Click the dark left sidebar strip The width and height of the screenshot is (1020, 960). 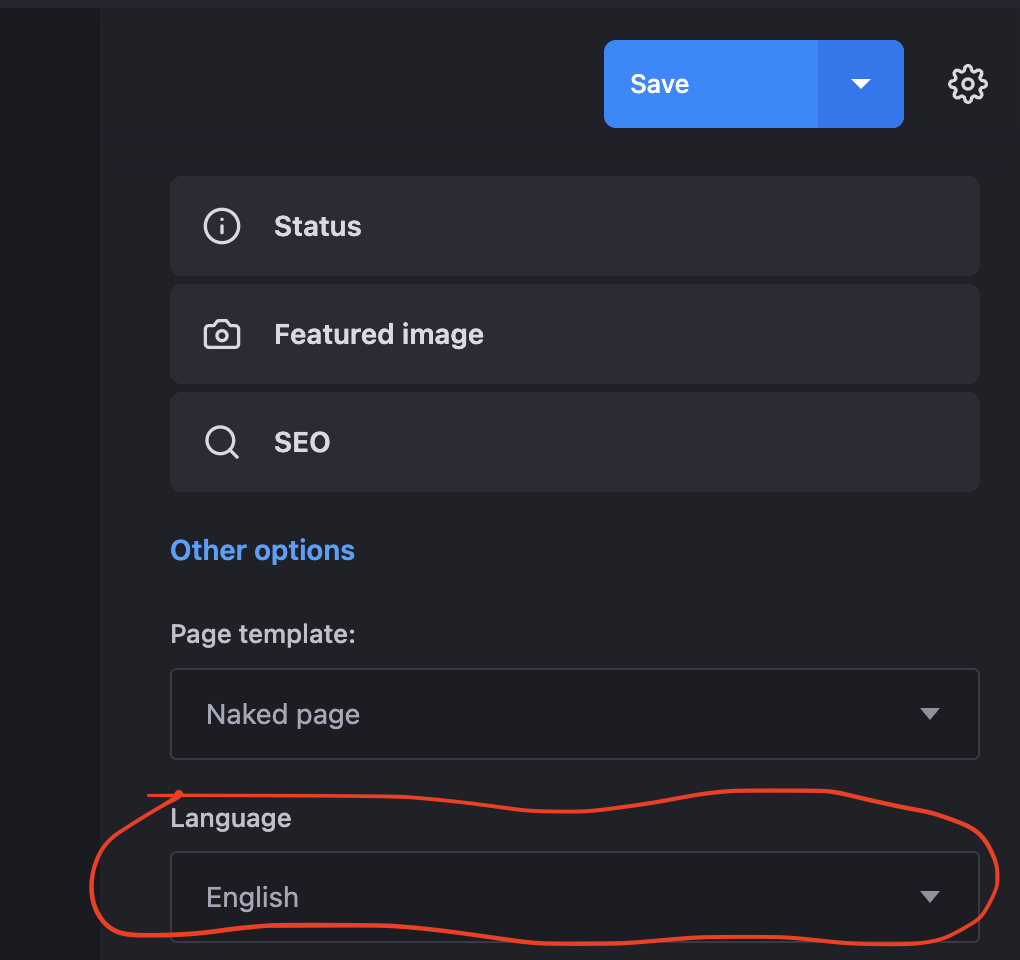point(50,480)
